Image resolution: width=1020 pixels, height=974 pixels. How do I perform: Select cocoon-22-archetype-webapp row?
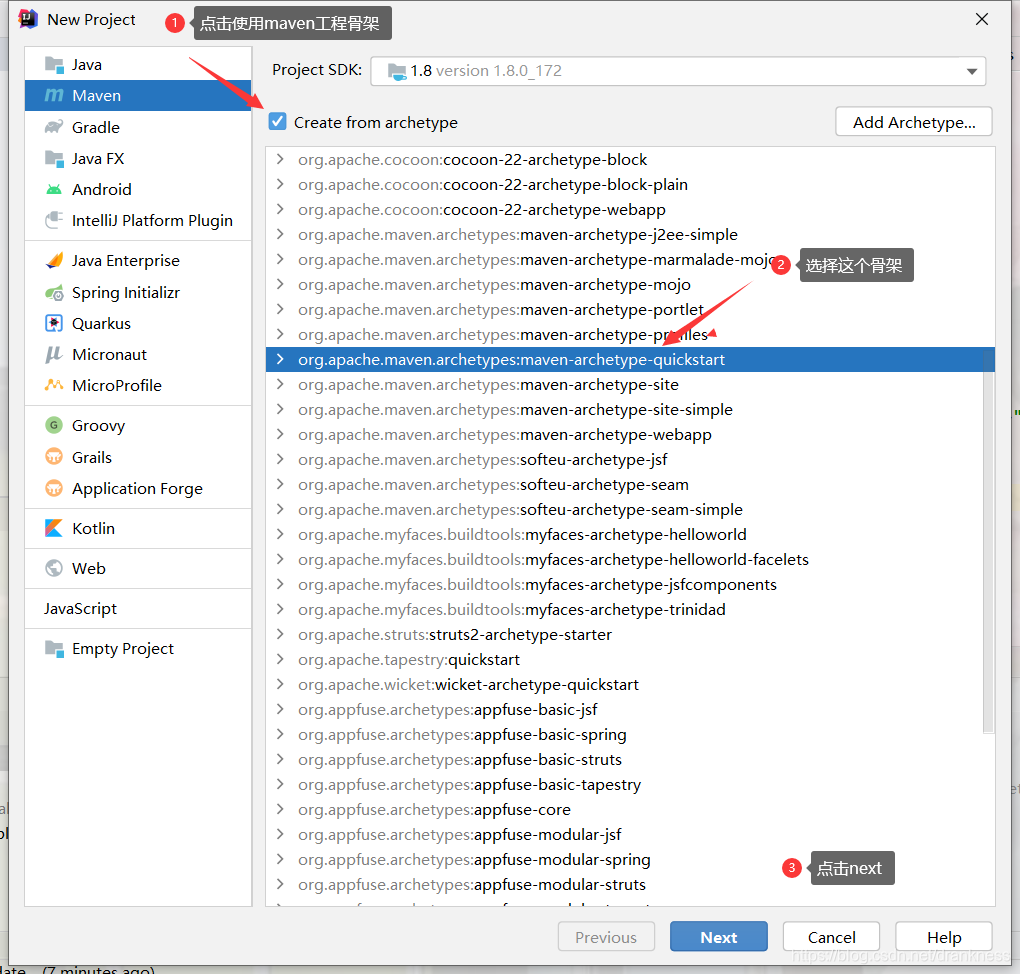(630, 210)
